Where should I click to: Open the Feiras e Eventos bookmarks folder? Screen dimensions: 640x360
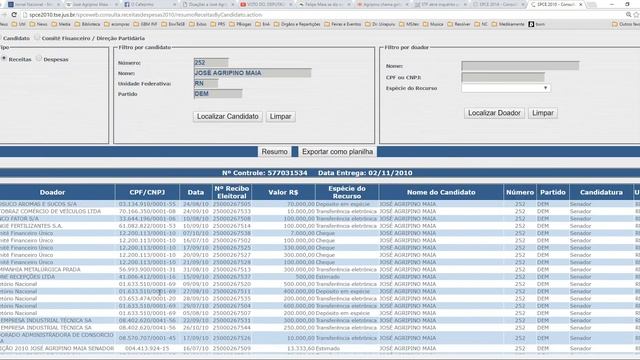click(x=343, y=24)
